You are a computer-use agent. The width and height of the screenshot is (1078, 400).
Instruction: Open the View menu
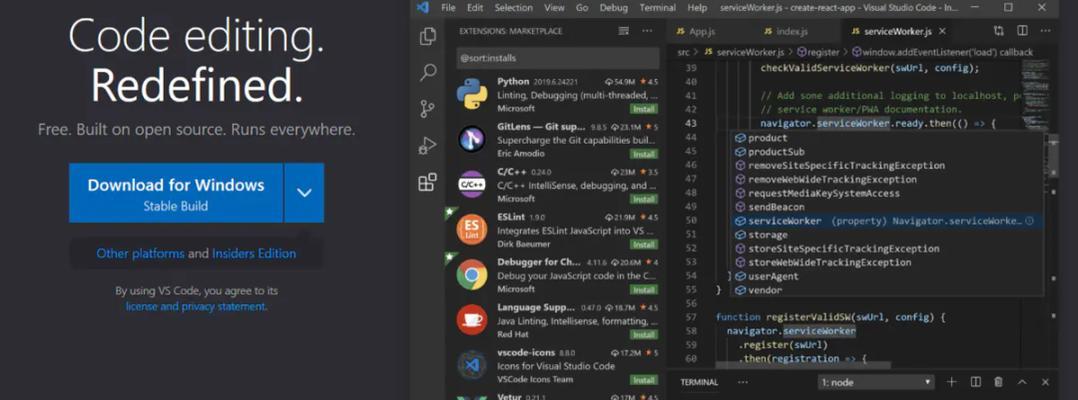point(554,8)
